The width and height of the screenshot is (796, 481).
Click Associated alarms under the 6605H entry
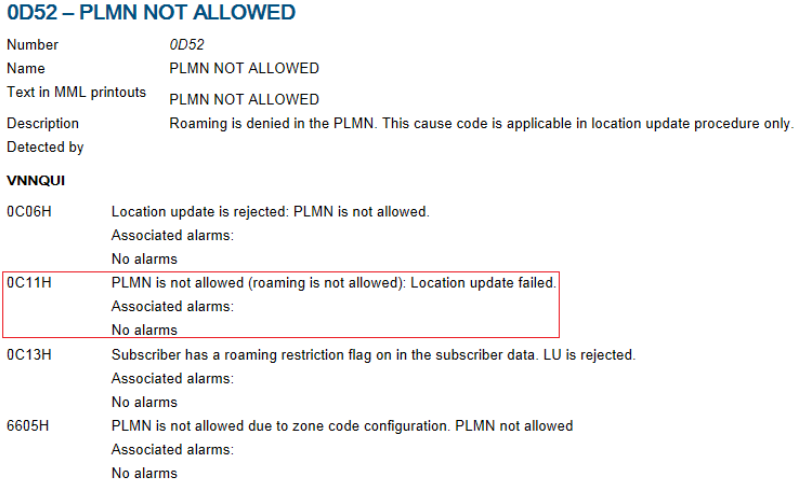click(x=173, y=450)
